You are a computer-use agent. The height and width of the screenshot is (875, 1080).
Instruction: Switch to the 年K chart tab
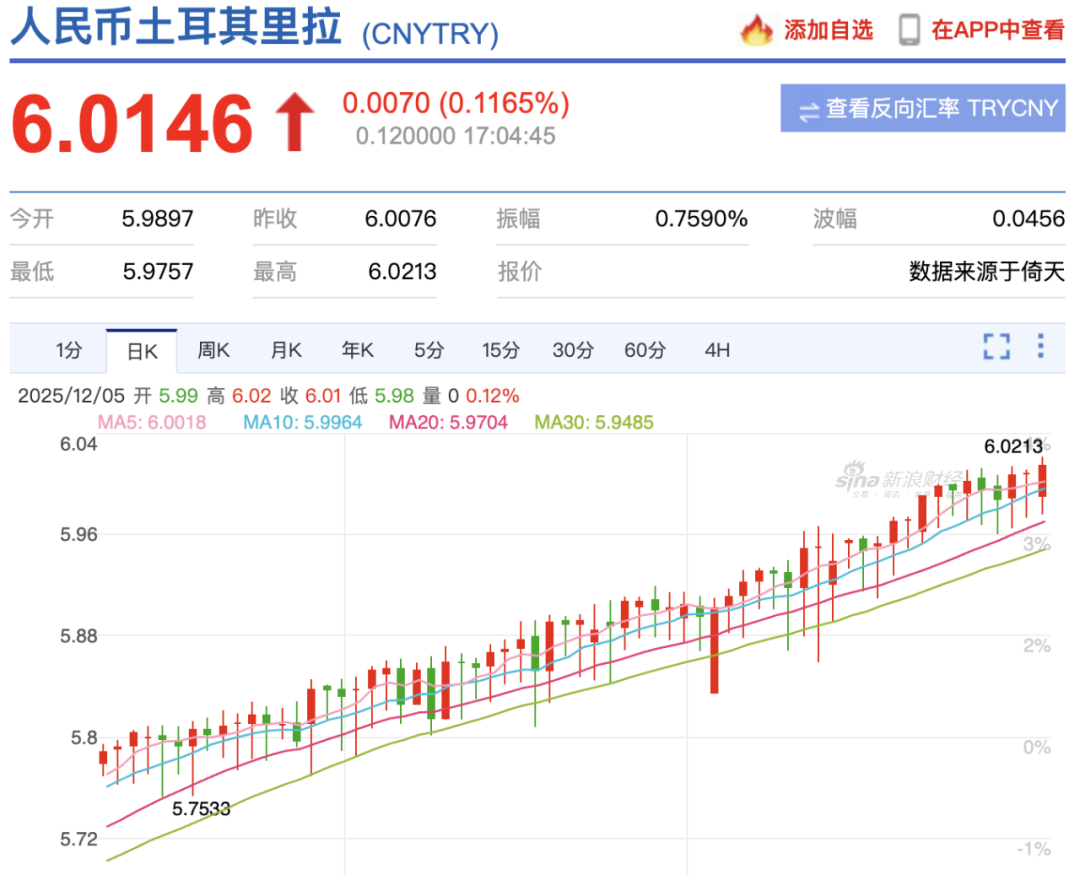357,351
